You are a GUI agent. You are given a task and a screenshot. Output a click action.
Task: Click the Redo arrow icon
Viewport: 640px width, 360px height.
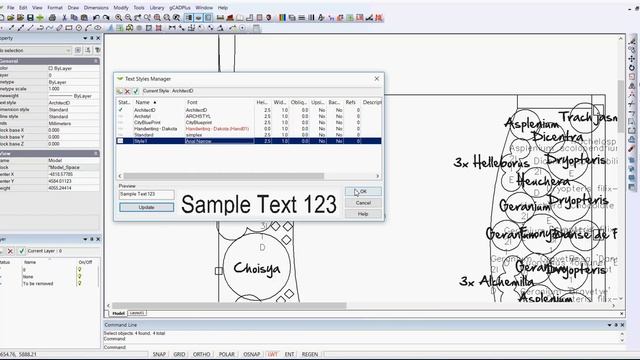(x=106, y=18)
